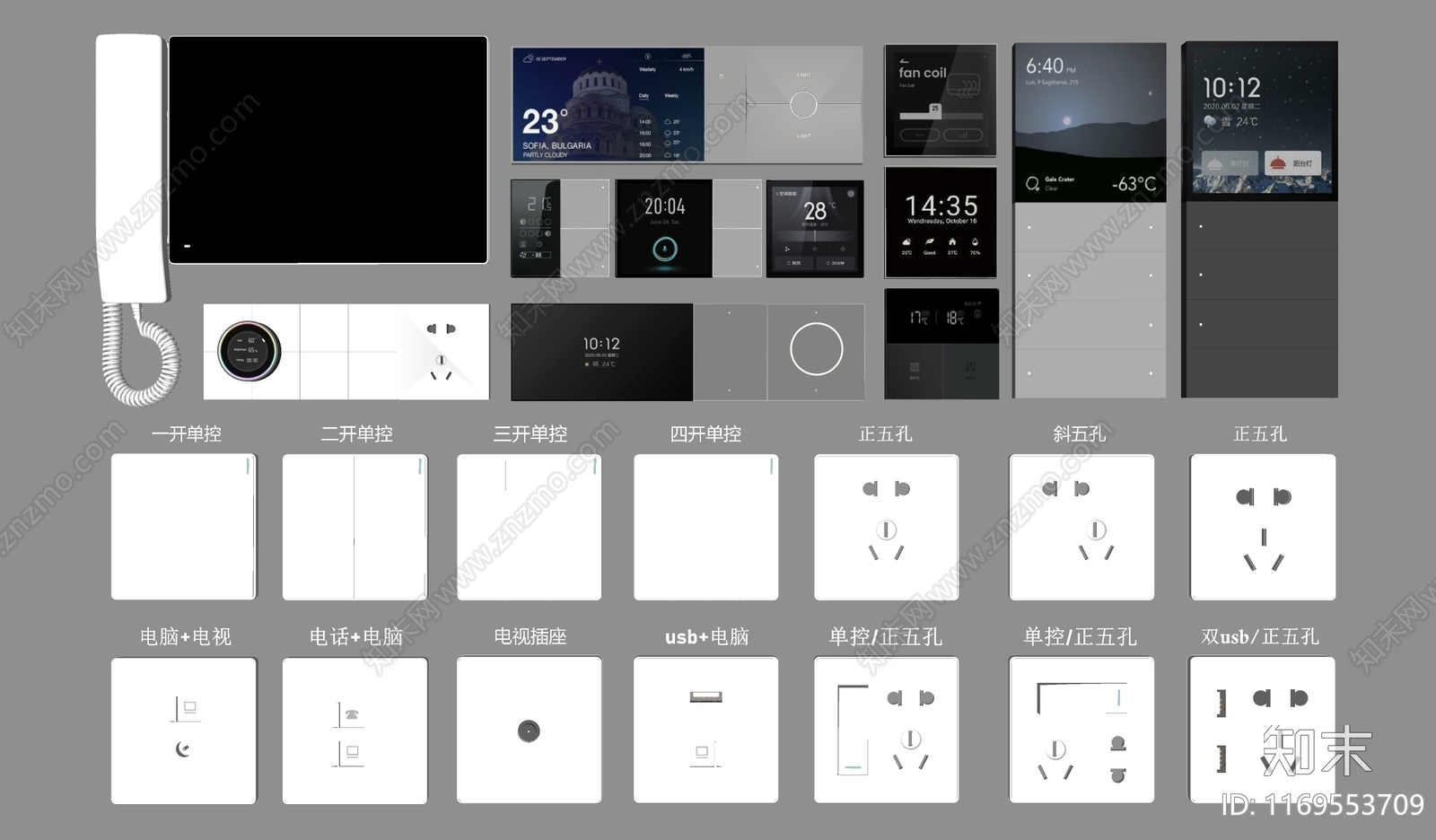This screenshot has width=1436, height=840.
Task: Tap Open button on fan coil panel
Action: pos(919,135)
